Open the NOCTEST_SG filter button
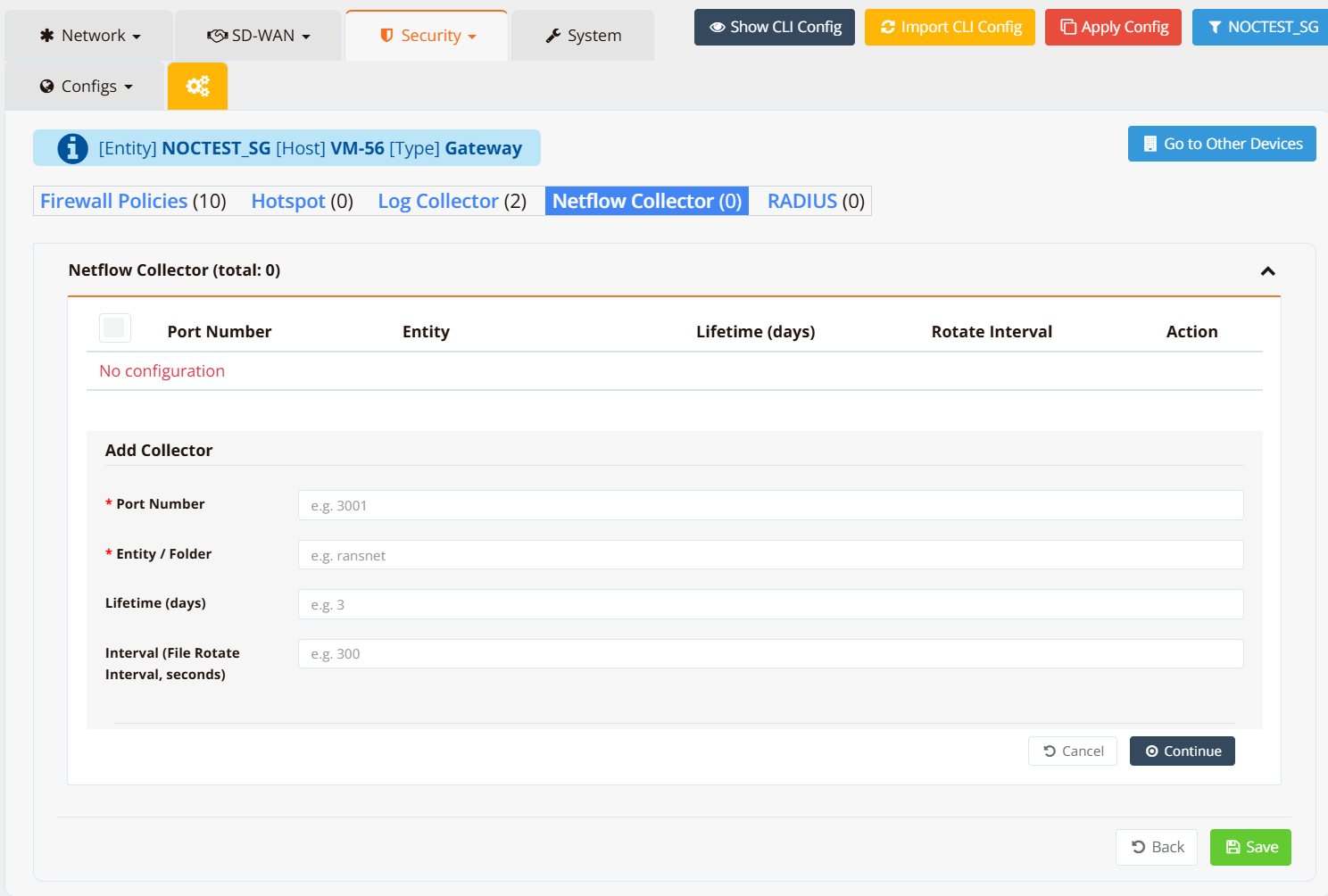1328x896 pixels. (1262, 27)
